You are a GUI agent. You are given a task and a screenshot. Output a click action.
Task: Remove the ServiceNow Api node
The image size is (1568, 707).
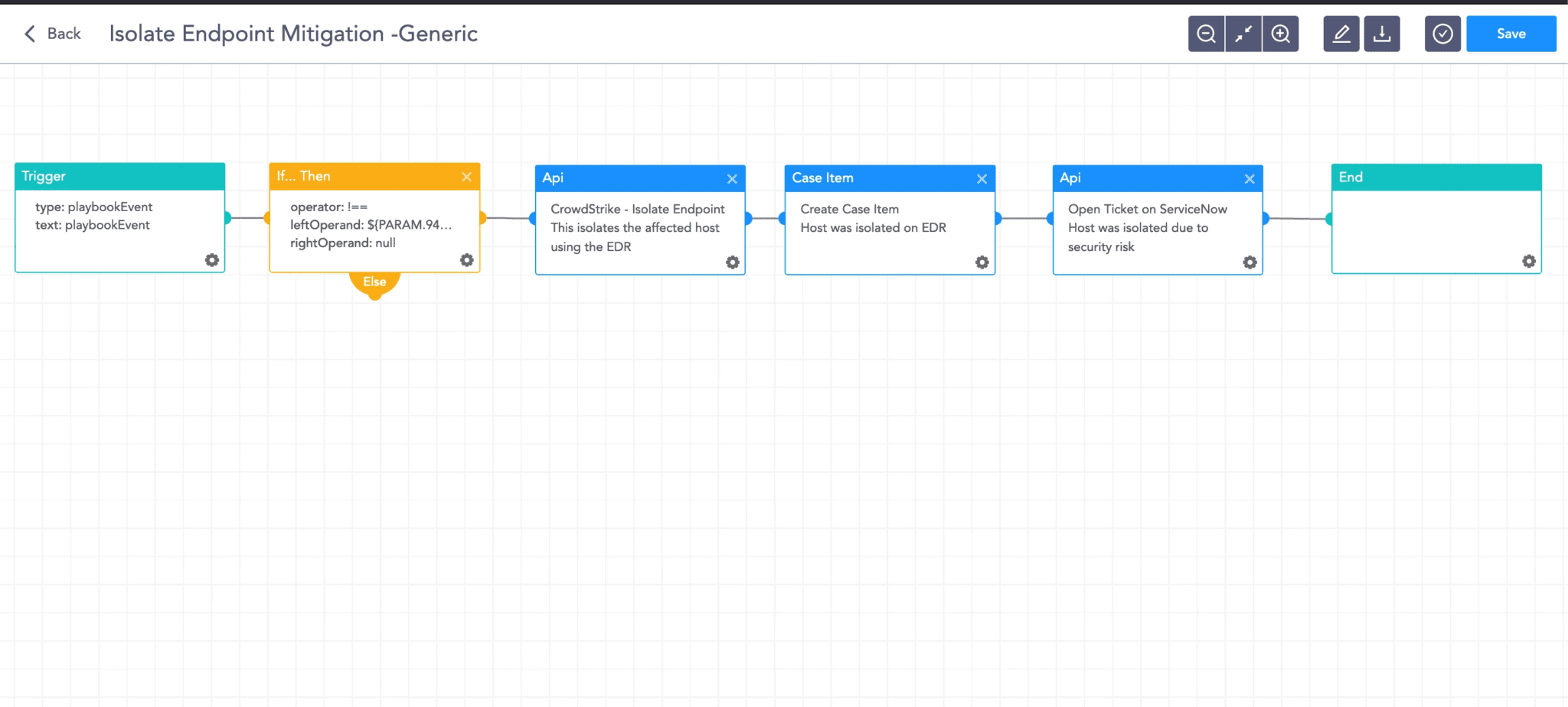click(x=1249, y=179)
